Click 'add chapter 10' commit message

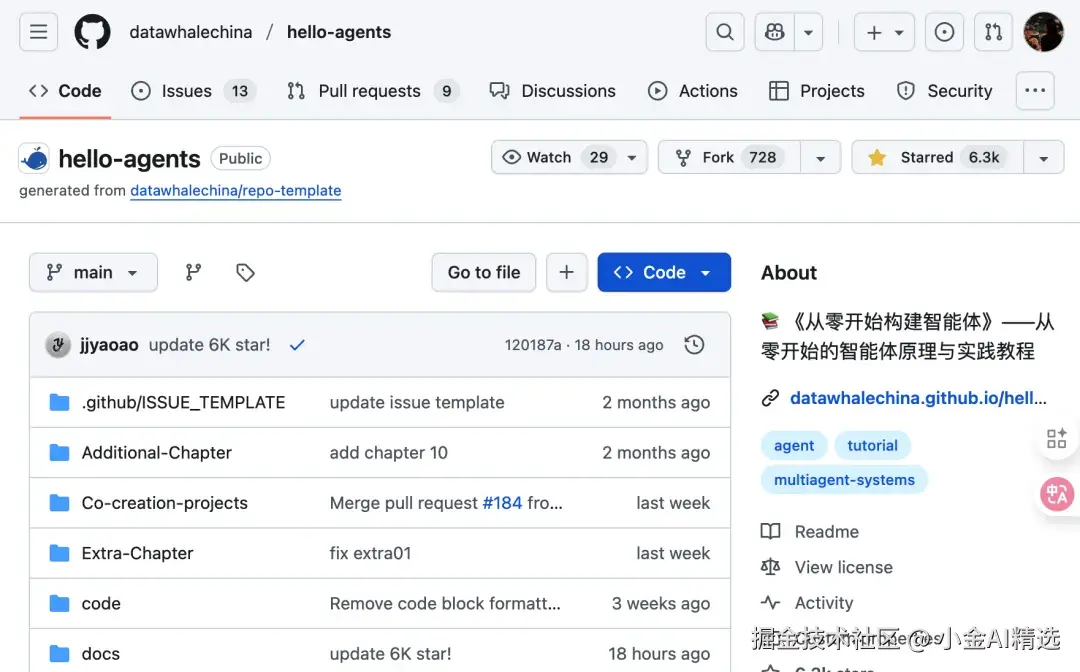(388, 452)
